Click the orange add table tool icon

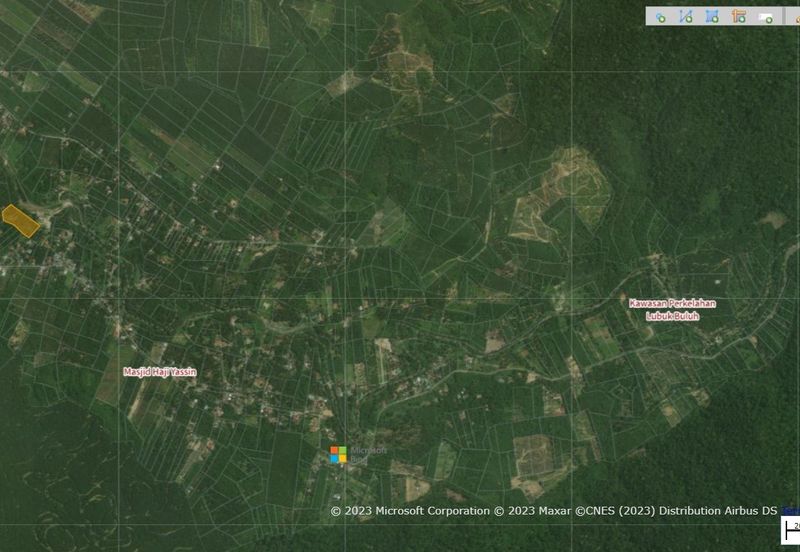739,17
